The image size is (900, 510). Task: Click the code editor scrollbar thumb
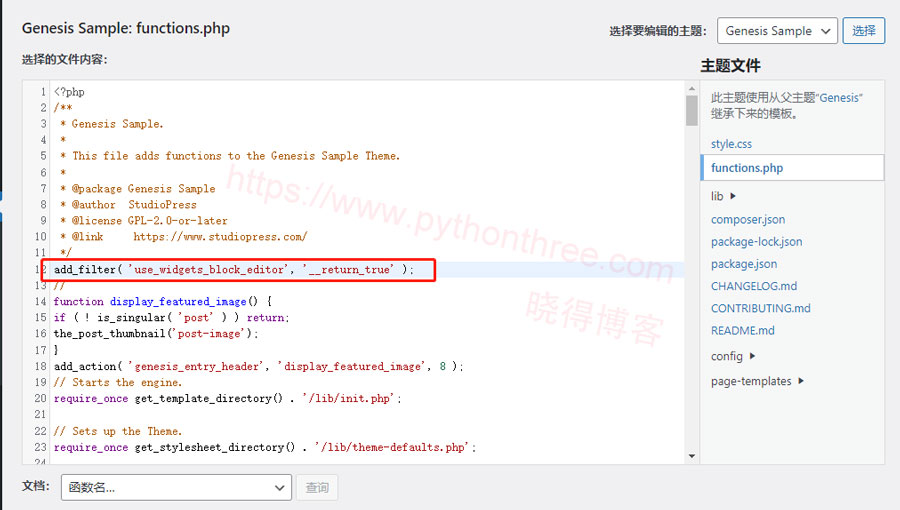pos(692,110)
